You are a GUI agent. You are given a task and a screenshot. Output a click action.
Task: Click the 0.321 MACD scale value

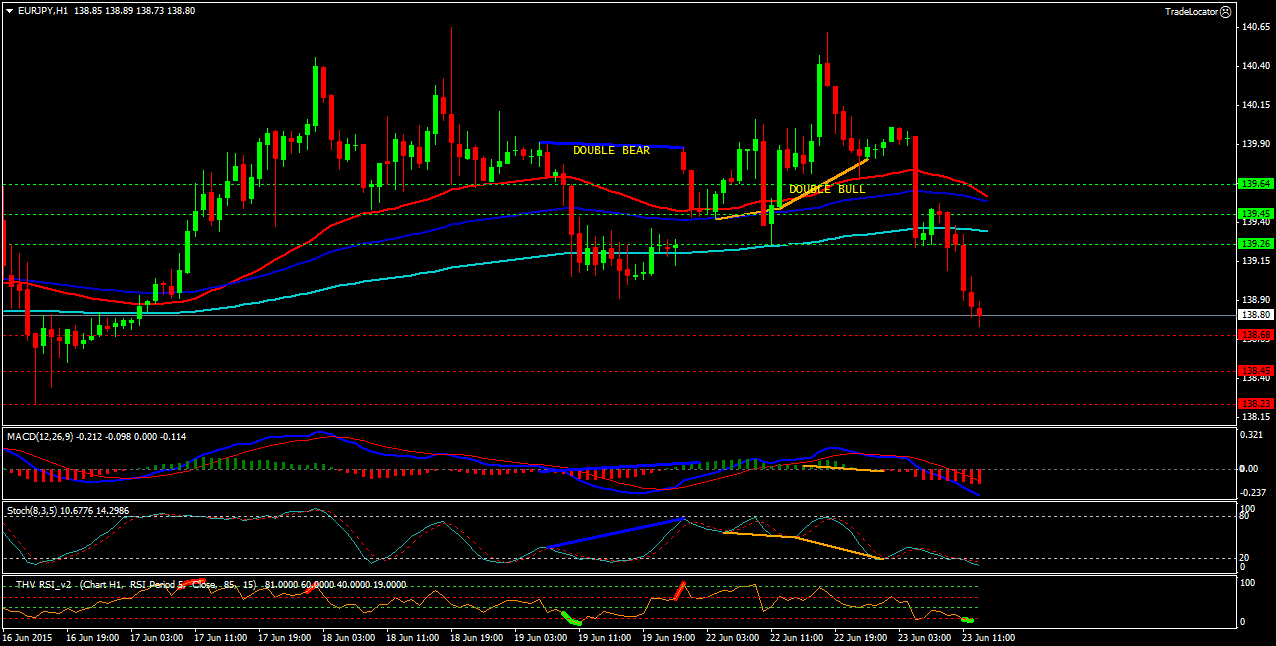point(1252,435)
